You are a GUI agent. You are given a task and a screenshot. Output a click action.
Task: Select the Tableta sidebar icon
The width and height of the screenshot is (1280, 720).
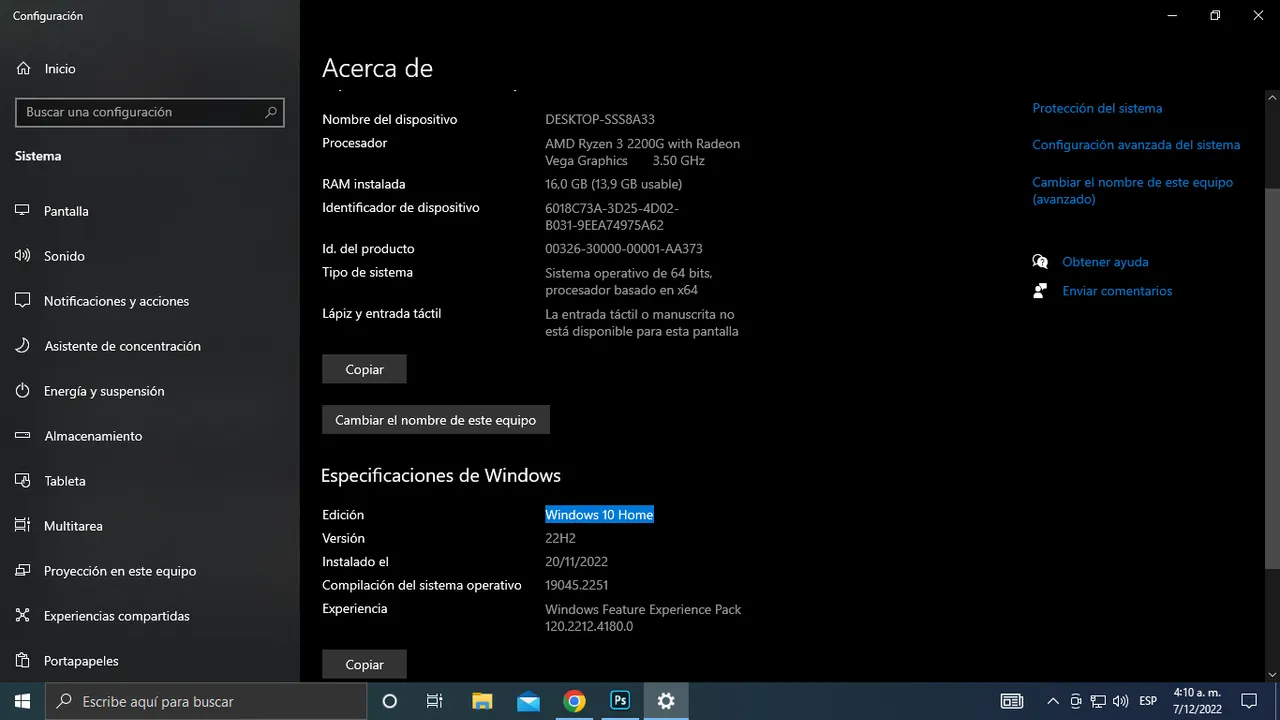point(22,481)
